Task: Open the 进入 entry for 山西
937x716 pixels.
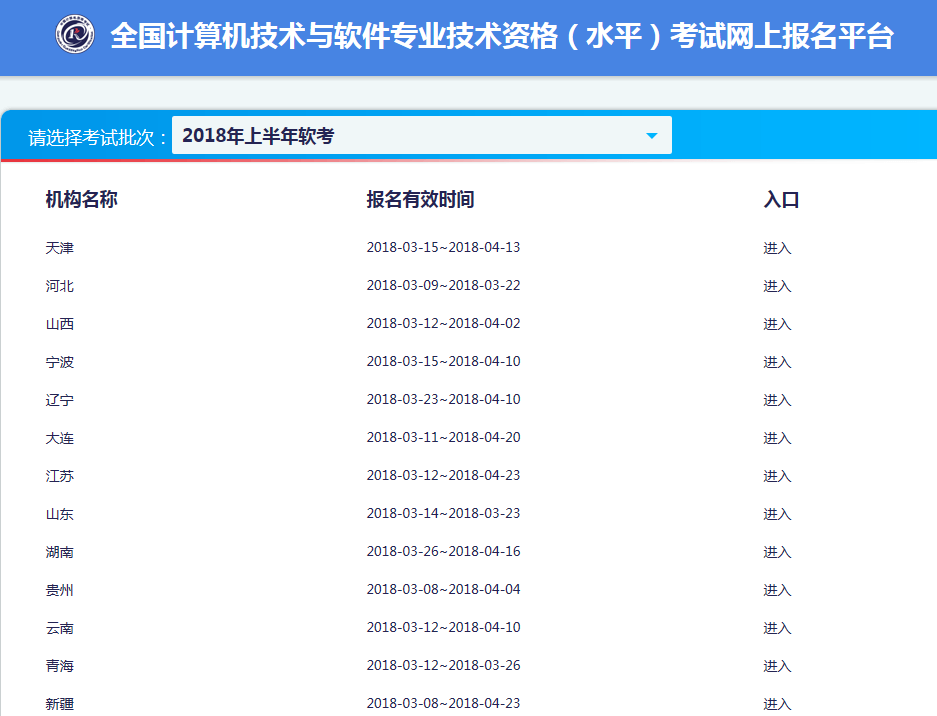Action: tap(777, 324)
